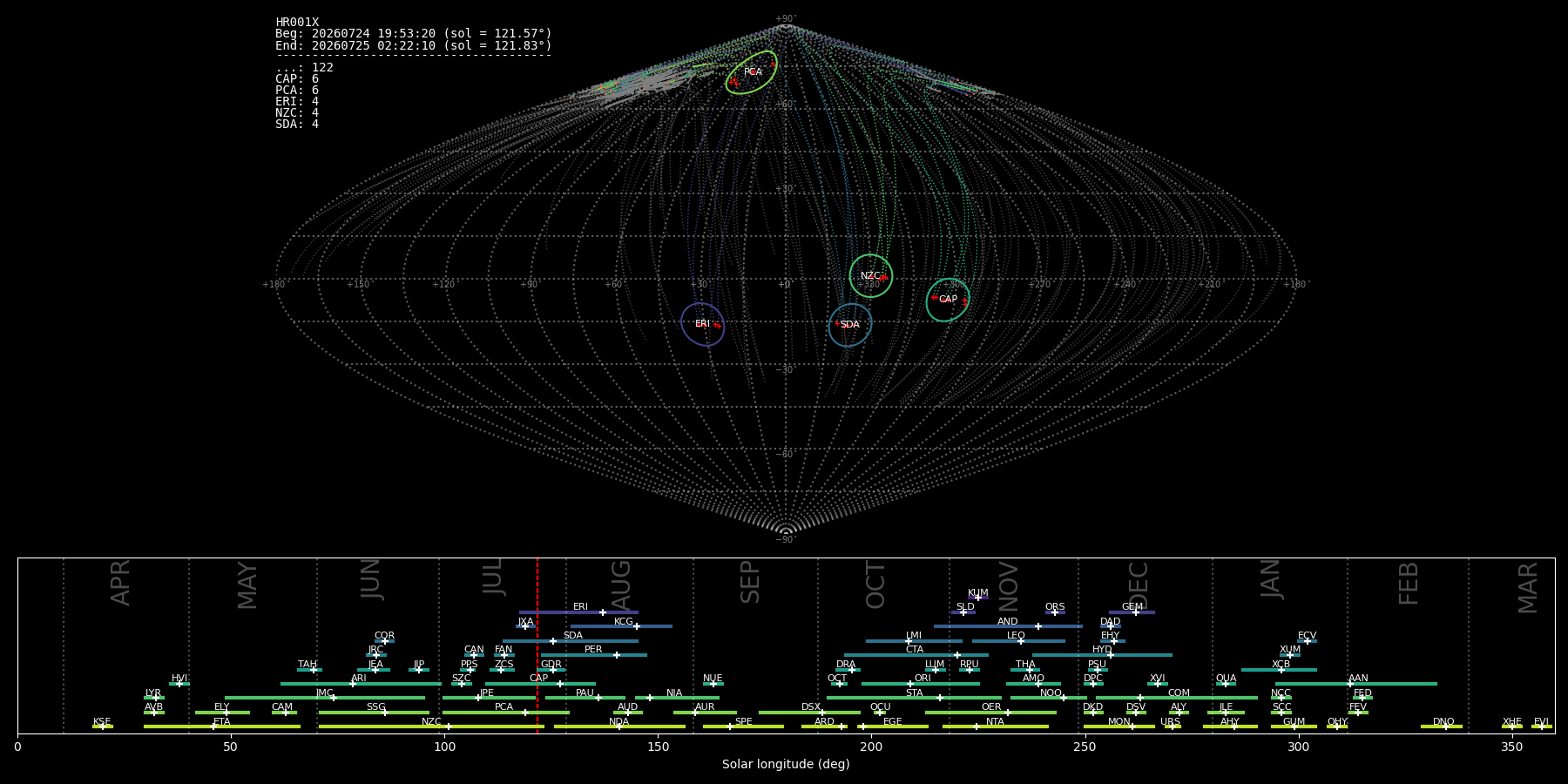This screenshot has height=784, width=1568.
Task: Select the ETA shower bar
Action: click(222, 727)
